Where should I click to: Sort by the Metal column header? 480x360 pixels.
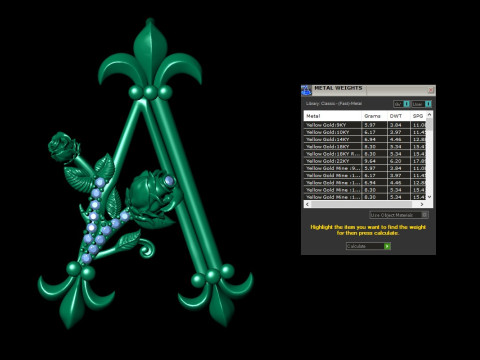click(332, 116)
